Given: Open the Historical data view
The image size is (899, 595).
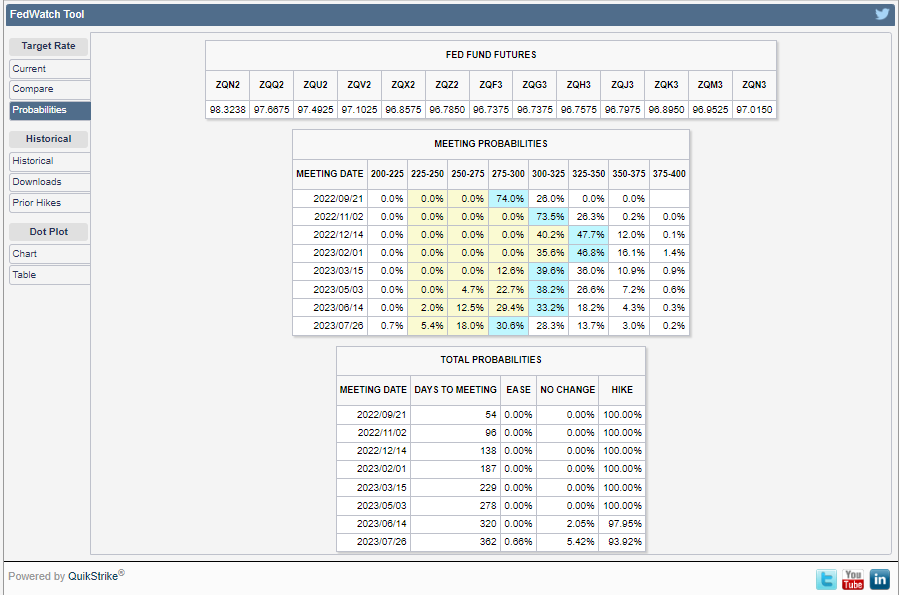Looking at the screenshot, I should pyautogui.click(x=50, y=161).
